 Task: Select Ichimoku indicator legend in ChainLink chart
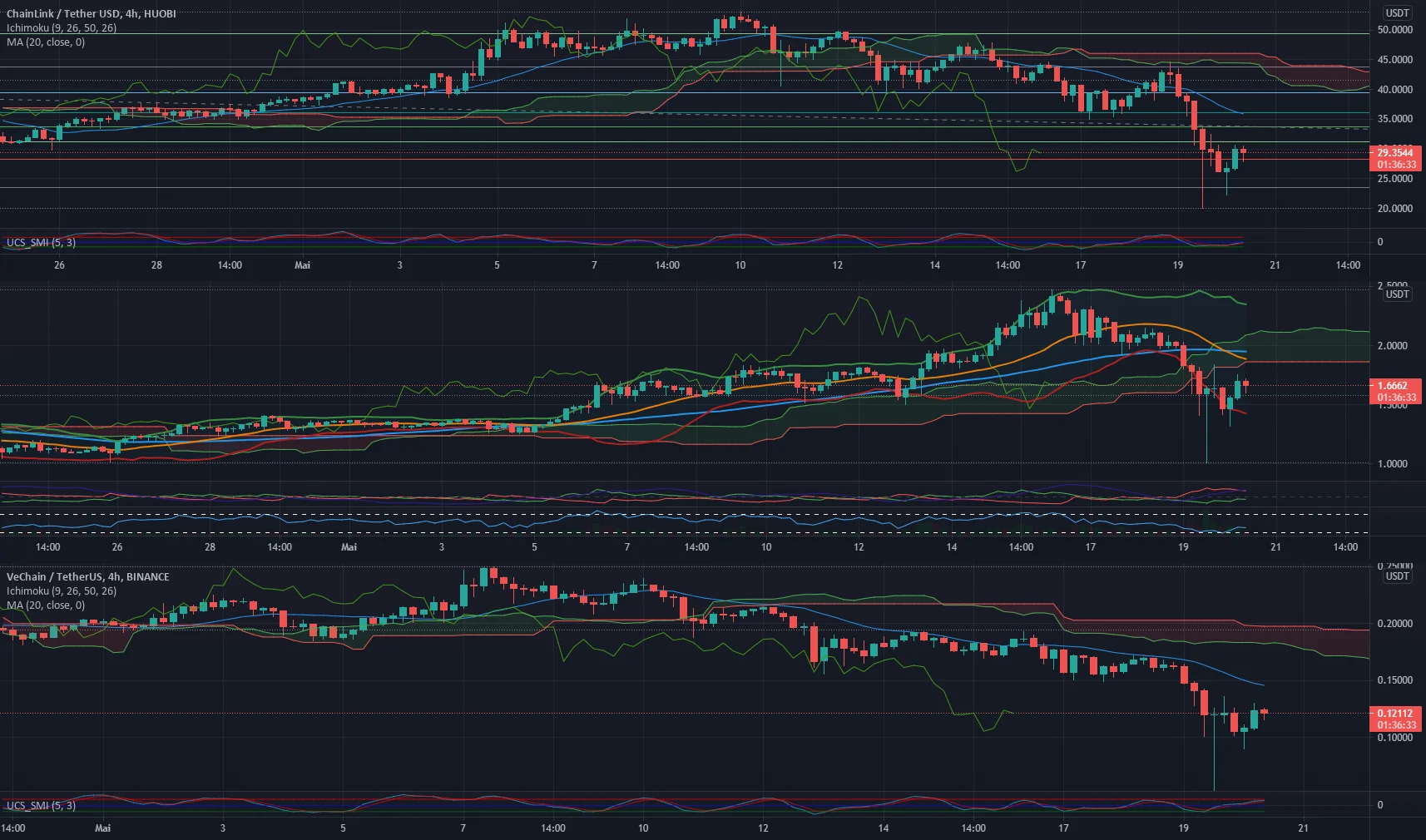62,28
